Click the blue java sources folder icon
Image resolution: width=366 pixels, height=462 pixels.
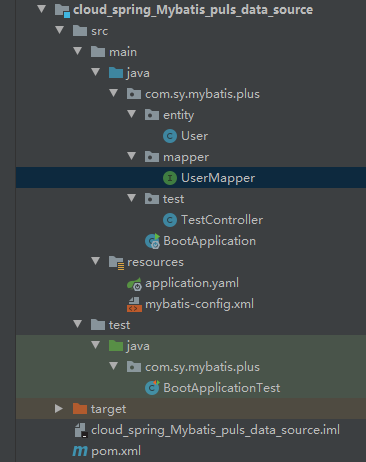[116, 73]
